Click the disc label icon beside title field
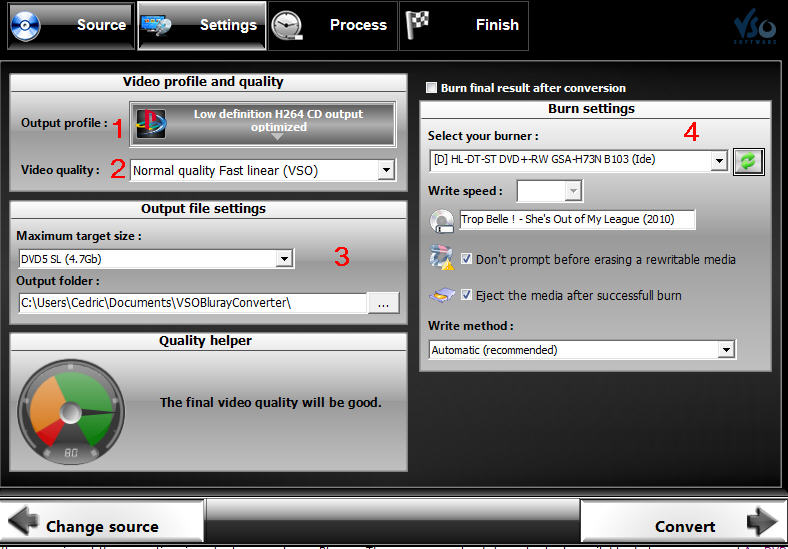This screenshot has height=549, width=788. pos(442,221)
